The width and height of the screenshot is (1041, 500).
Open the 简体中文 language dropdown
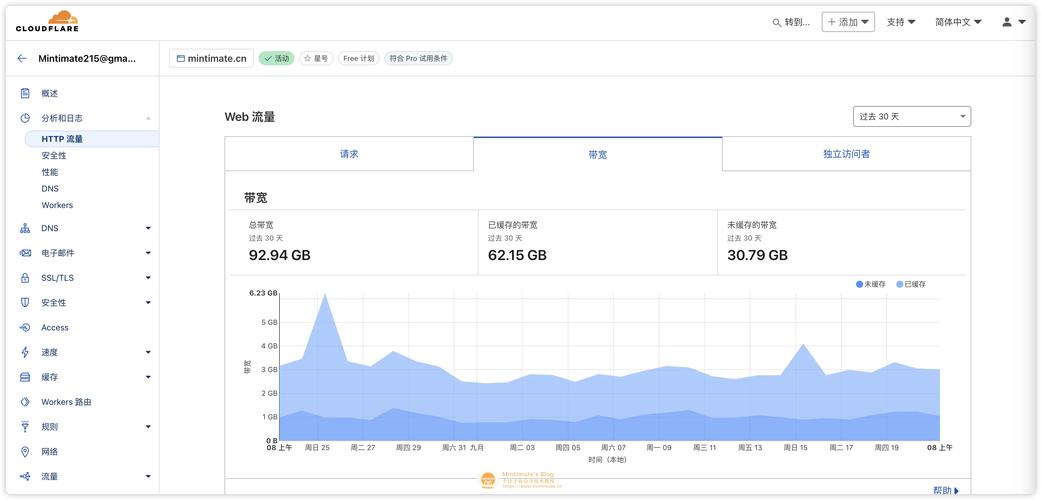click(x=958, y=22)
